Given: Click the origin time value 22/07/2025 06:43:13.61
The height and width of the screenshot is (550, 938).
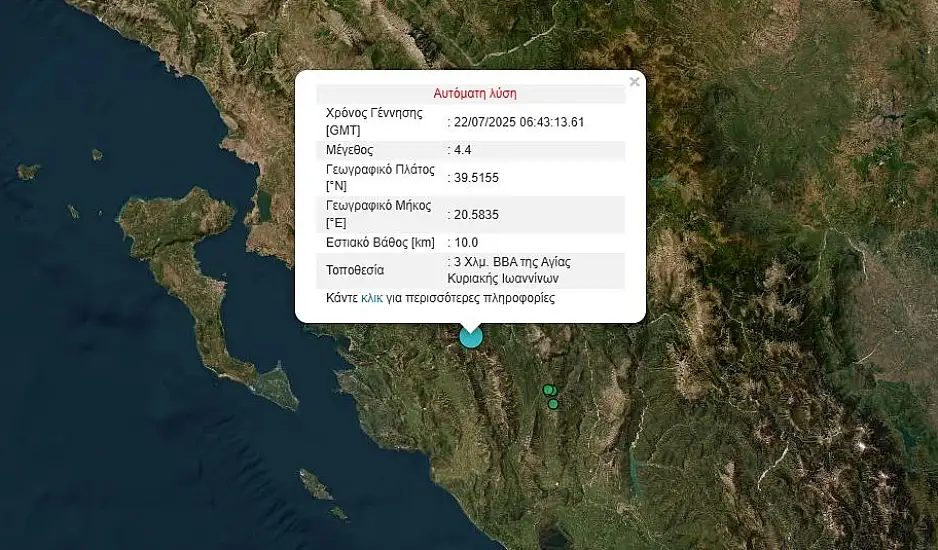Looking at the screenshot, I should coord(518,122).
